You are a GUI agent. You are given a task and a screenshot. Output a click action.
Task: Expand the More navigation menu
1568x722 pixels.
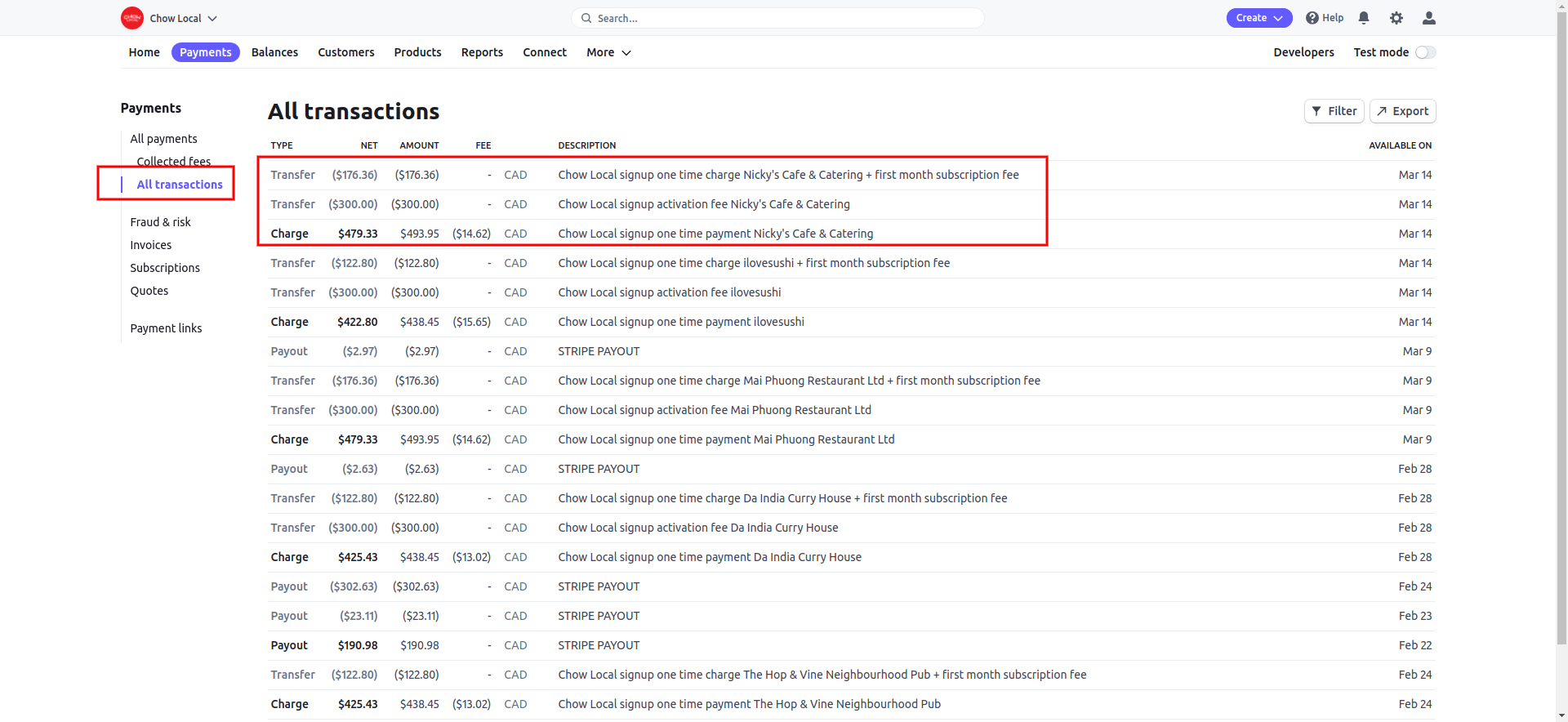pos(608,52)
